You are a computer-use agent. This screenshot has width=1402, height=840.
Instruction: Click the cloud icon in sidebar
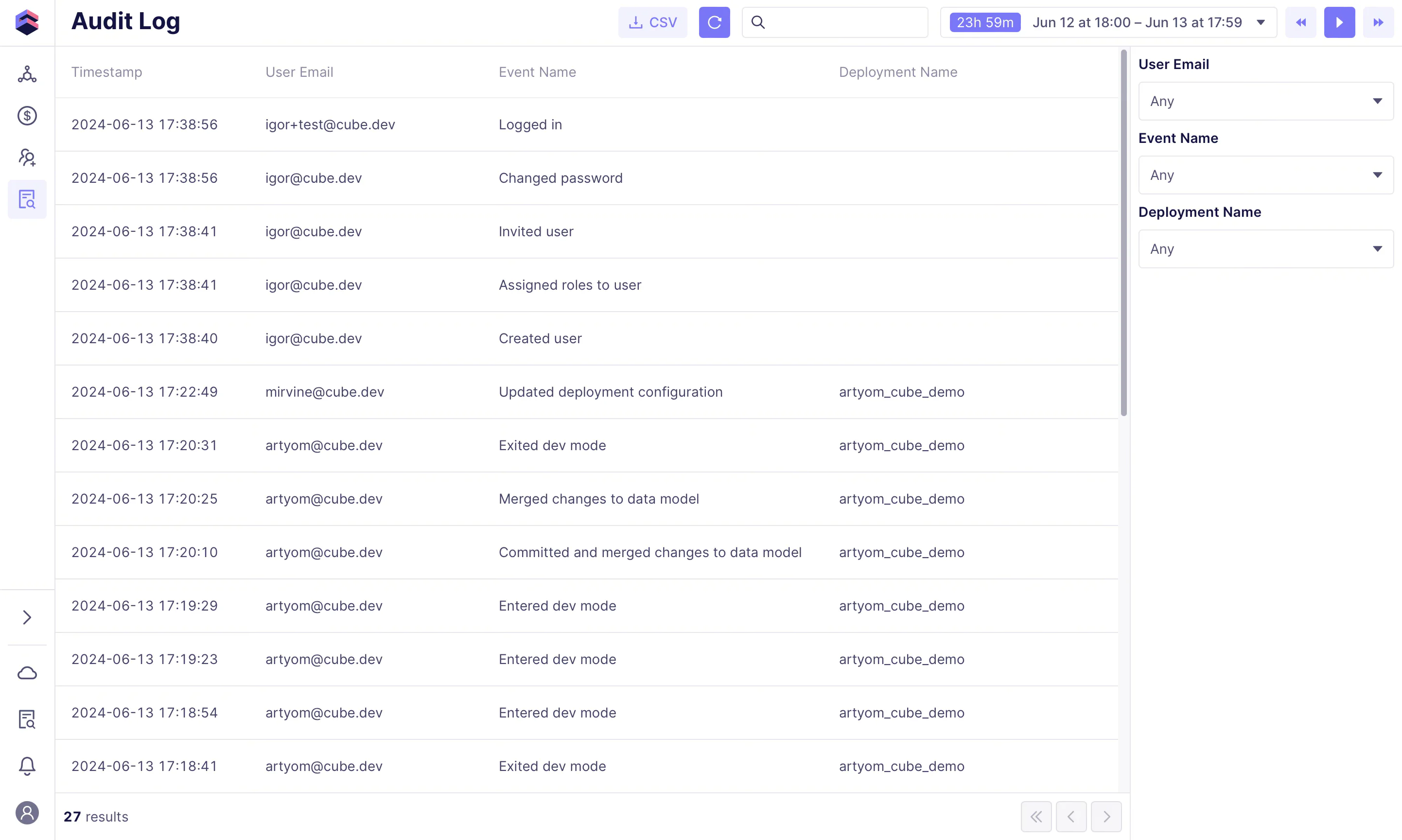(27, 673)
